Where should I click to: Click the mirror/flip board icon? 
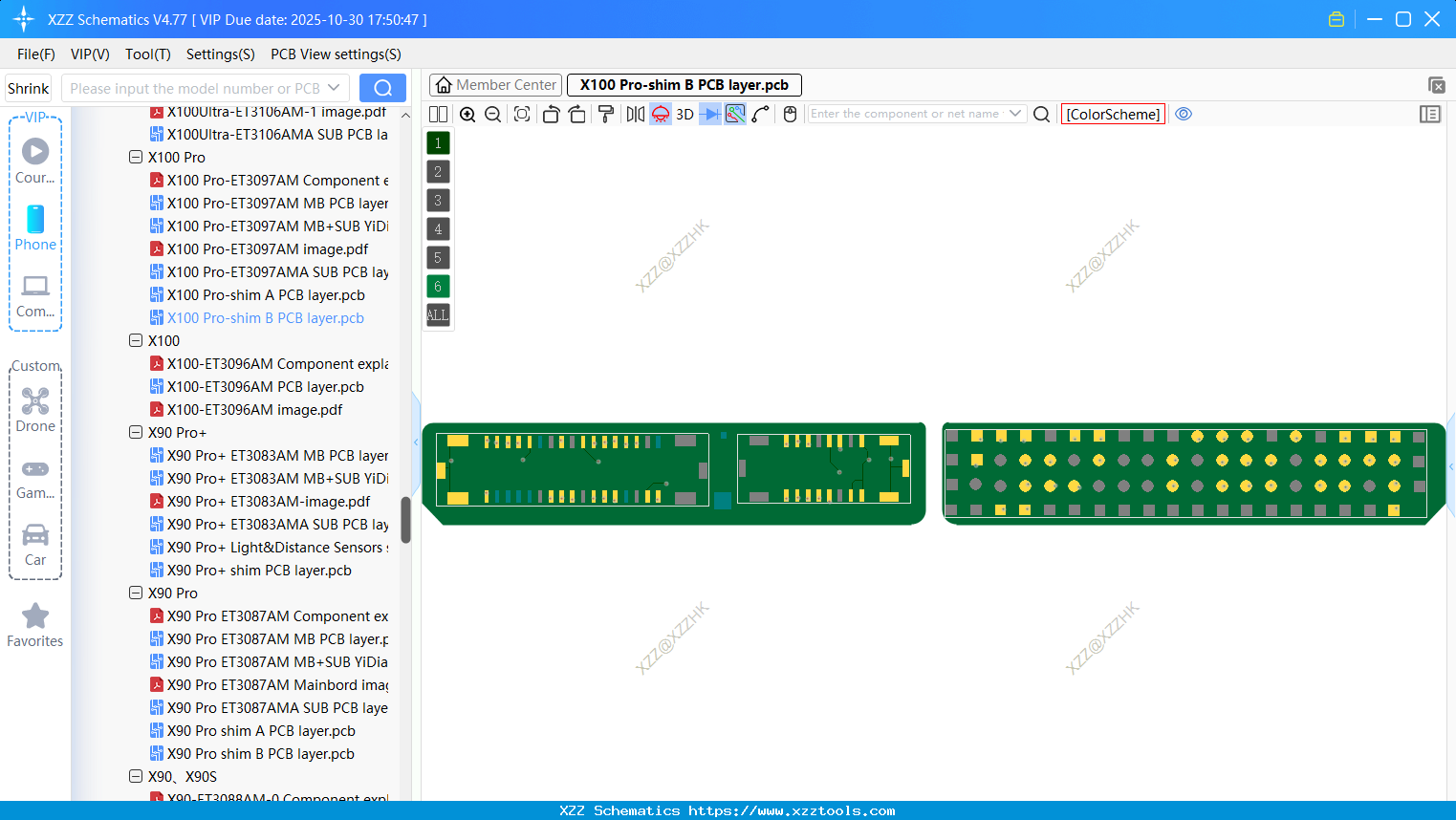coord(634,113)
